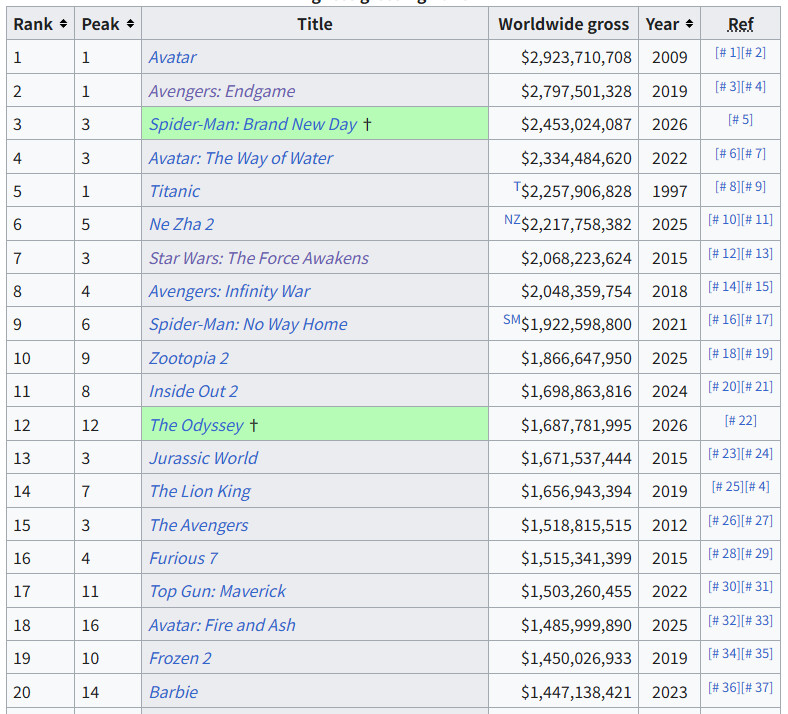Sort table by Year column arrows

(x=689, y=24)
